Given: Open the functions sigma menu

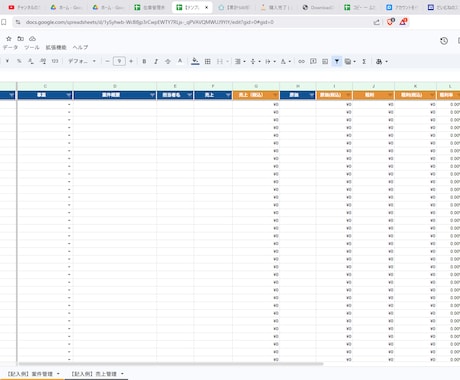Looking at the screenshot, I should coord(364,61).
